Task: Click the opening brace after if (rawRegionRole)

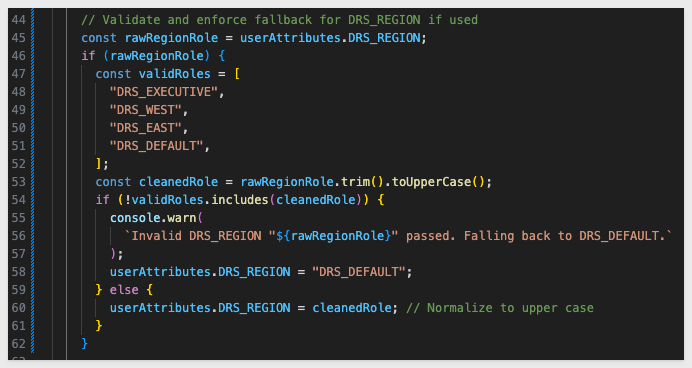Action: (222, 56)
